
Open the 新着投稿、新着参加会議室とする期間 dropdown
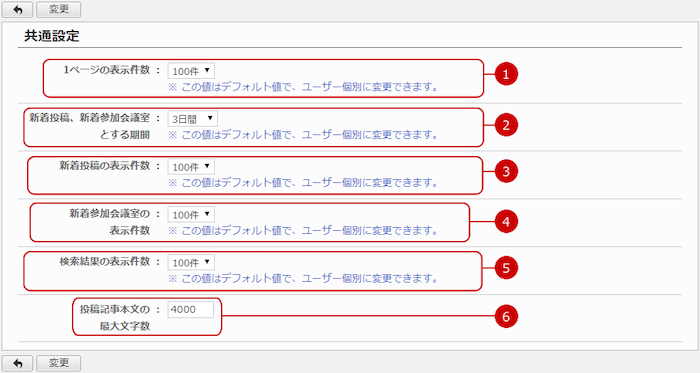tap(192, 119)
